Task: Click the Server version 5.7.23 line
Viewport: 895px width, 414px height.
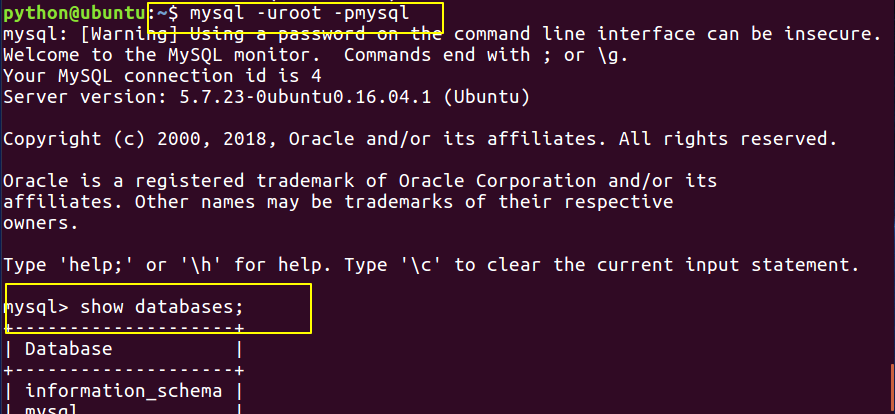Action: click(x=267, y=97)
